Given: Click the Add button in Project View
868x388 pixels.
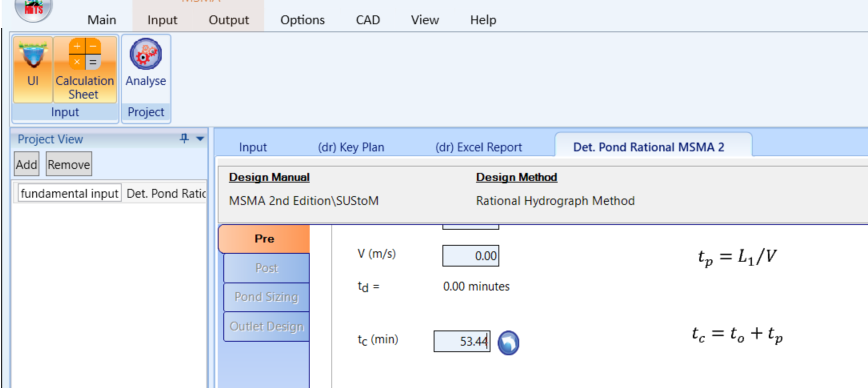Looking at the screenshot, I should click(27, 164).
